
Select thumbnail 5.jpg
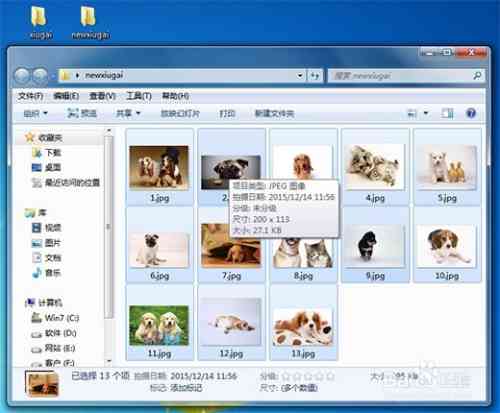click(447, 167)
